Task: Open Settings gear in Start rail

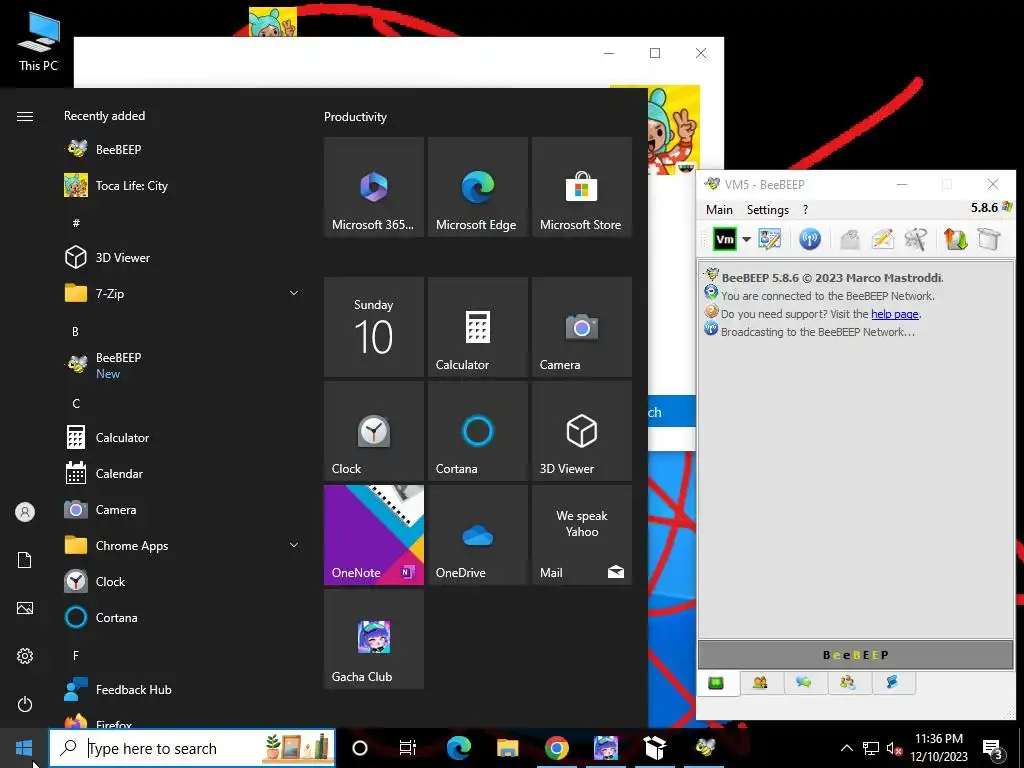Action: pyautogui.click(x=25, y=656)
